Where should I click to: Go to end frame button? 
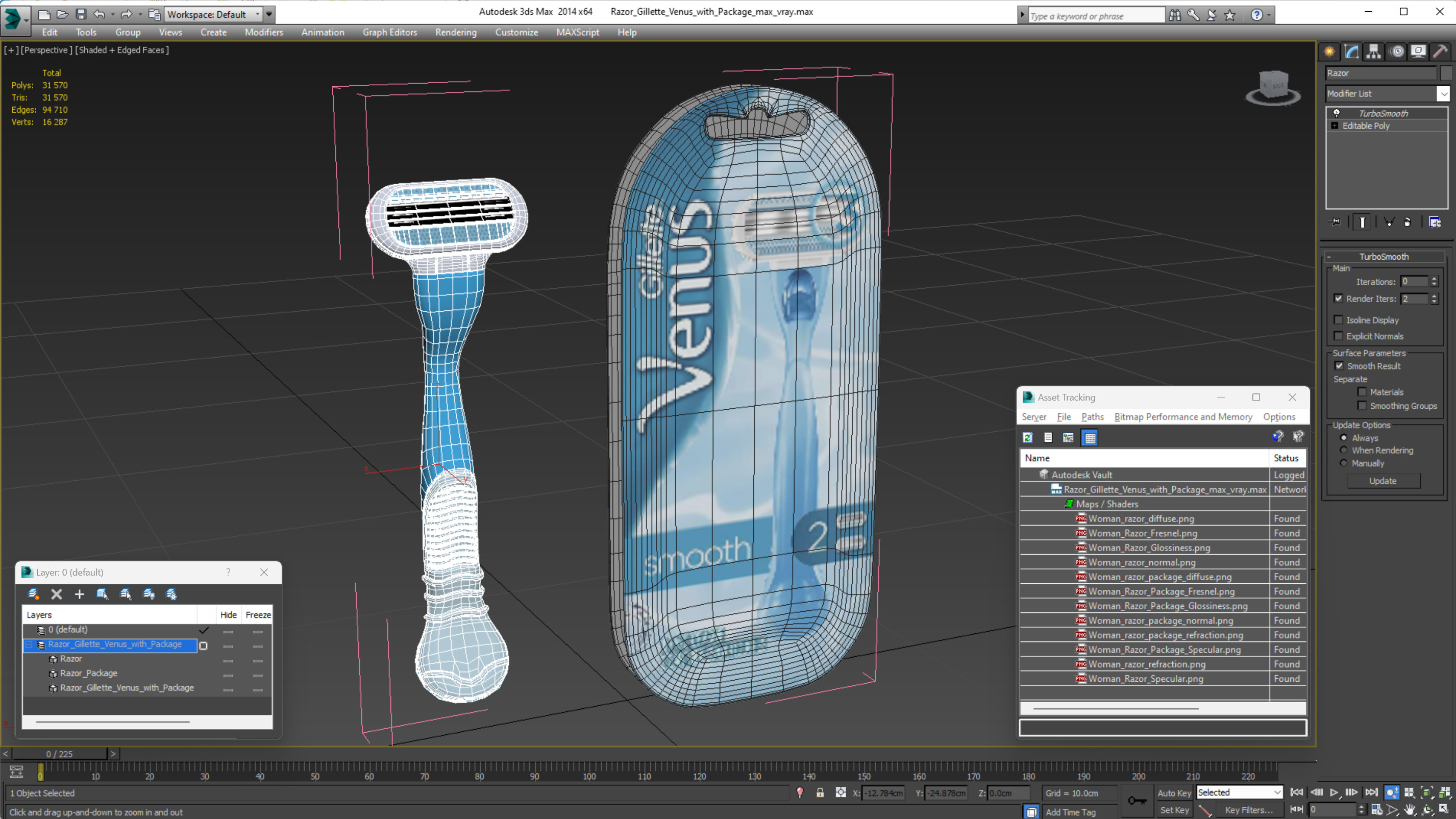pyautogui.click(x=1371, y=792)
